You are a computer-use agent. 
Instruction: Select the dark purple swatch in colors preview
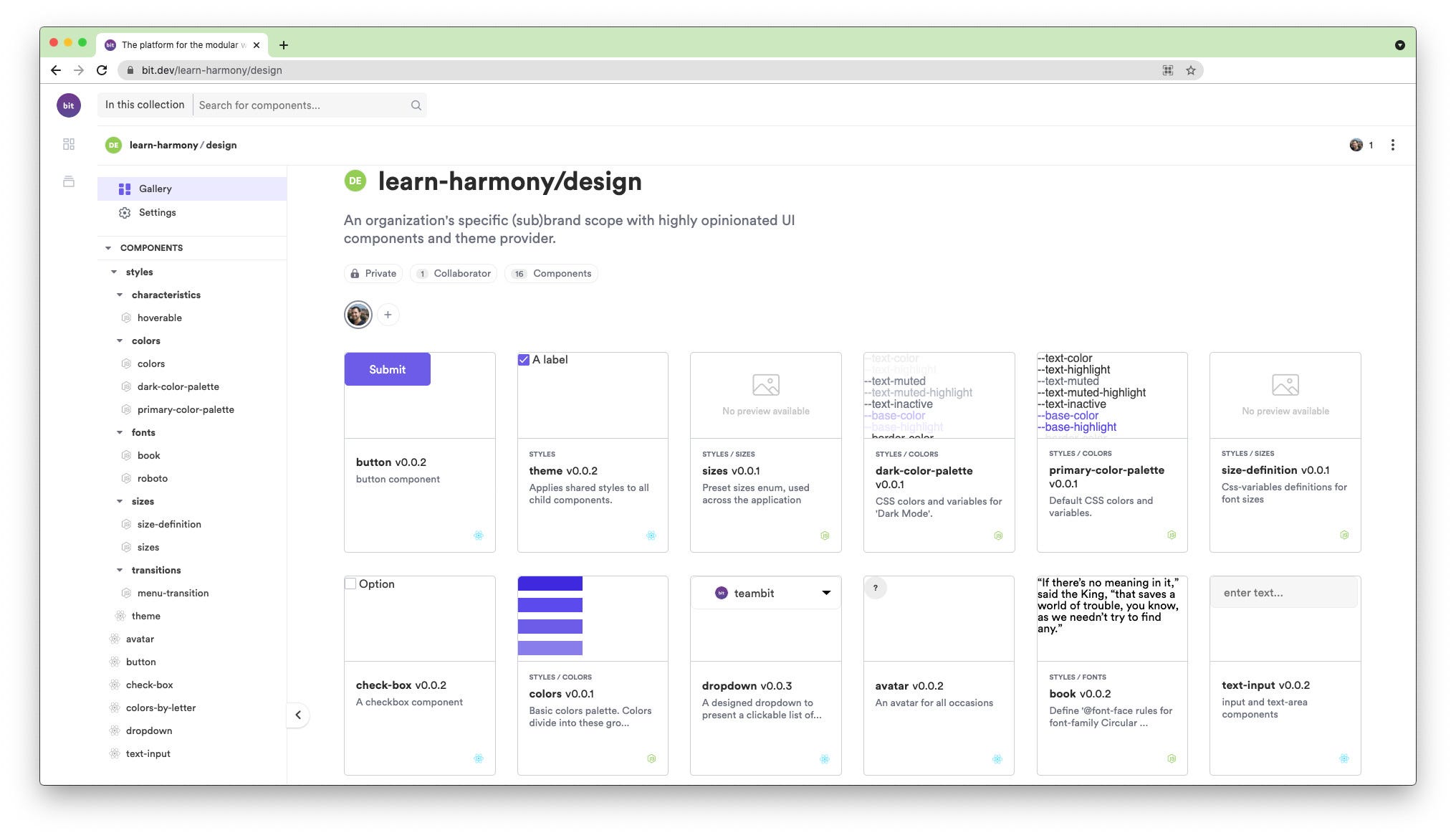pyautogui.click(x=550, y=584)
